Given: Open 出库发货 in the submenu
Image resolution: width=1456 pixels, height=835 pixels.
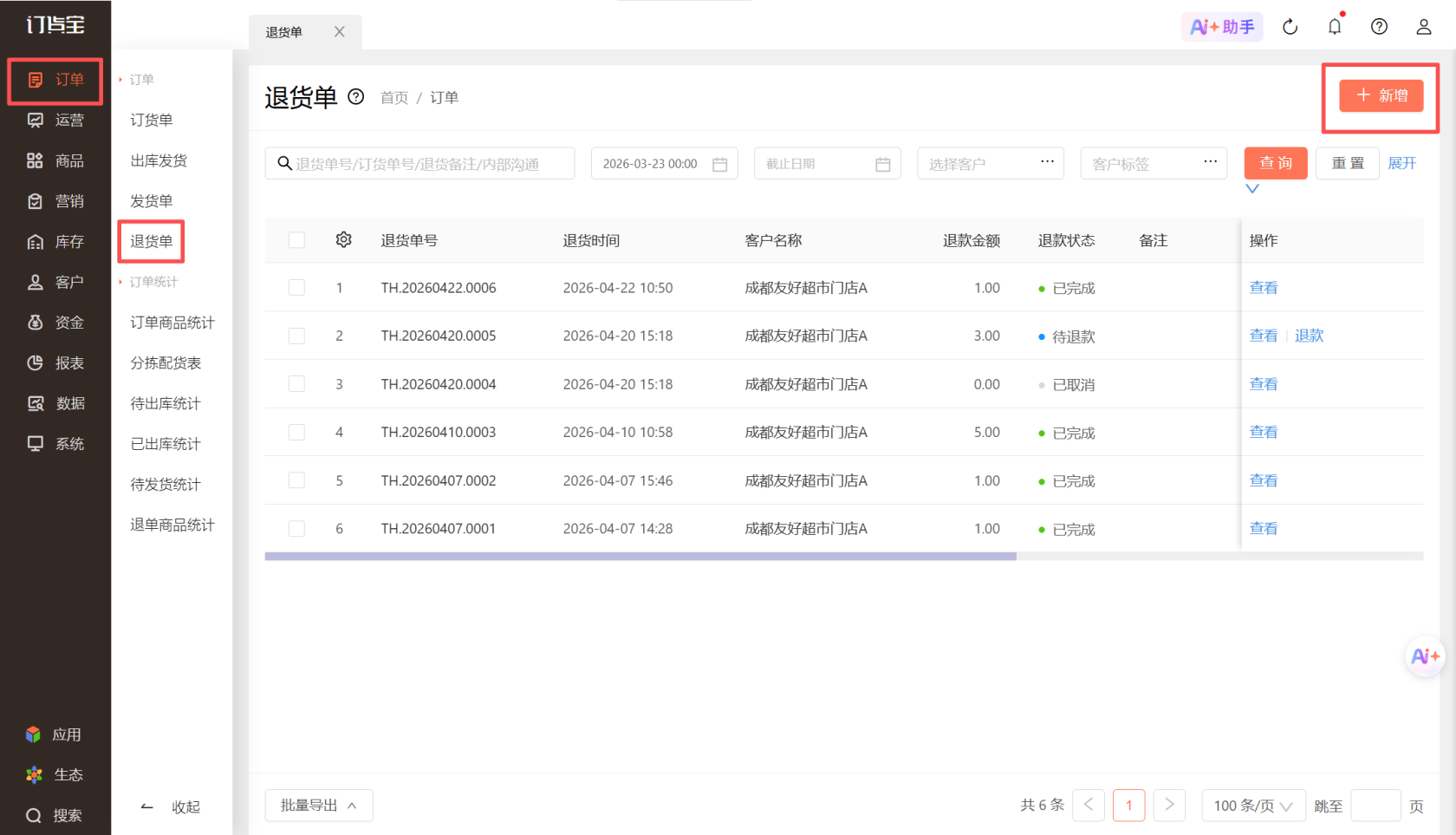Looking at the screenshot, I should [159, 160].
